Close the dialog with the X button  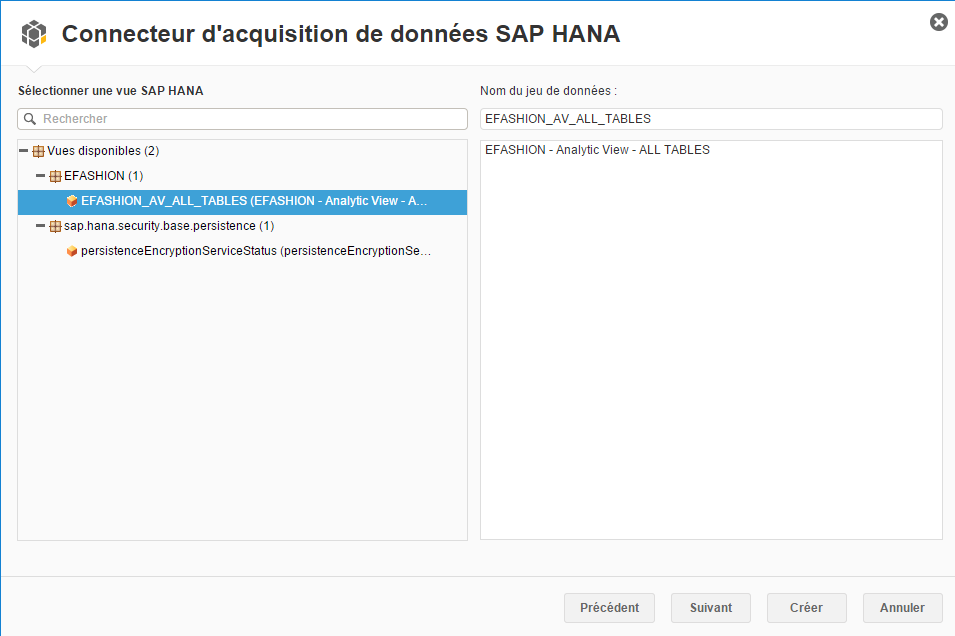click(x=939, y=23)
